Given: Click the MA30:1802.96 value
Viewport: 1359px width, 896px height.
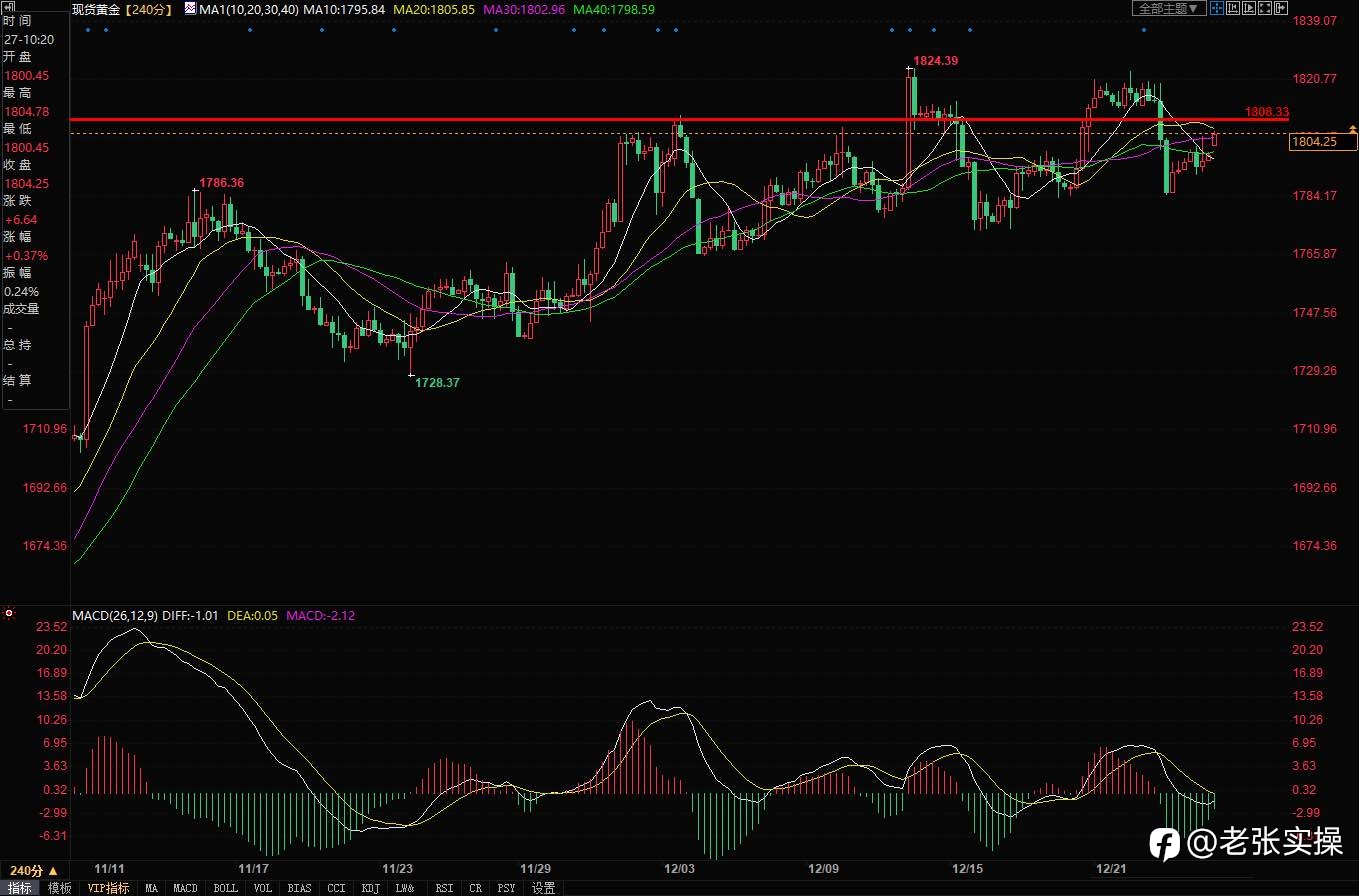Looking at the screenshot, I should coord(524,9).
